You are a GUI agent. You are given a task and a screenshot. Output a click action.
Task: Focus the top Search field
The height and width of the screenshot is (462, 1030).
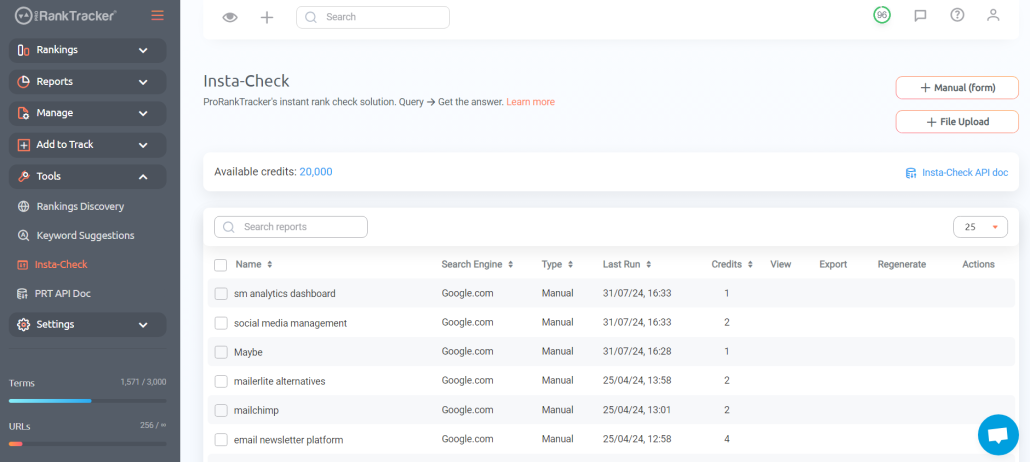tap(373, 18)
